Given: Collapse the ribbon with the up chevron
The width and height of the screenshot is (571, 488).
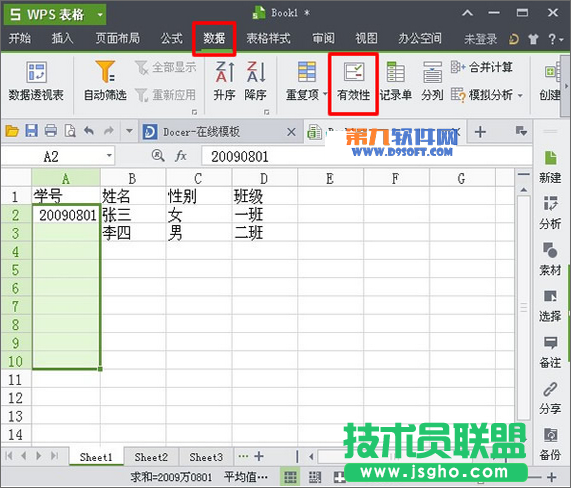Looking at the screenshot, I should click(x=468, y=13).
